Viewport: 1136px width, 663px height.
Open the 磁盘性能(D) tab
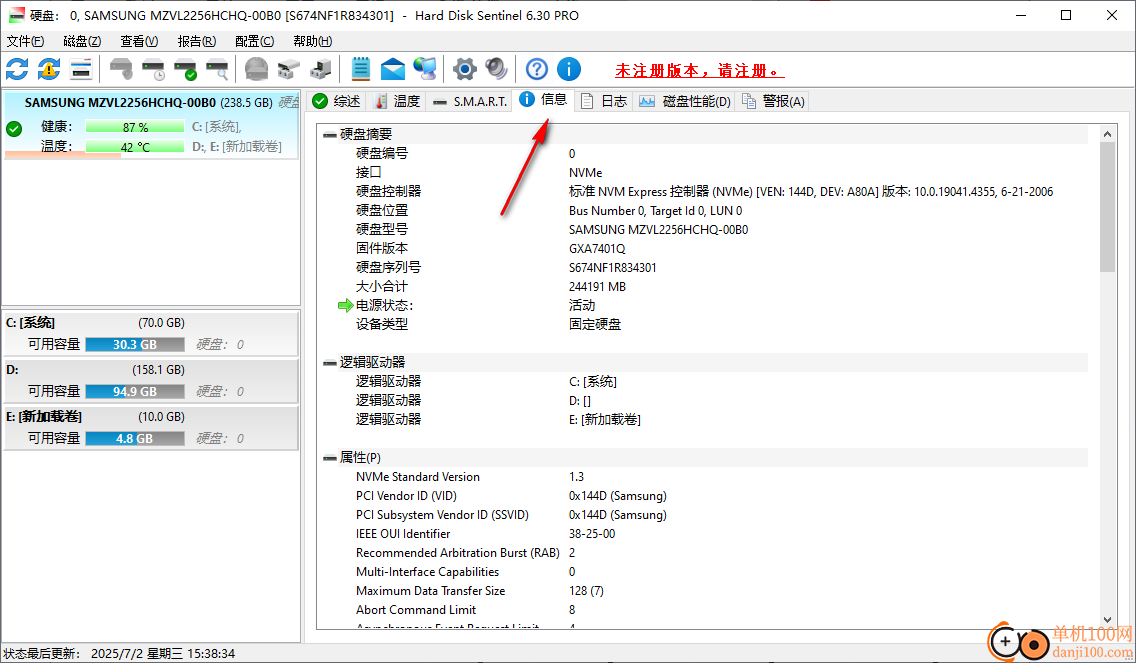click(685, 101)
